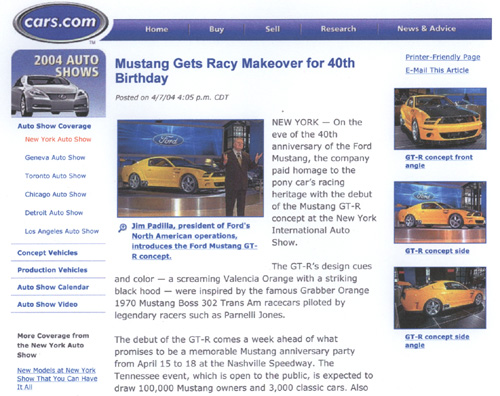Open the Auto Show Video link
The width and height of the screenshot is (500, 396).
tap(47, 304)
